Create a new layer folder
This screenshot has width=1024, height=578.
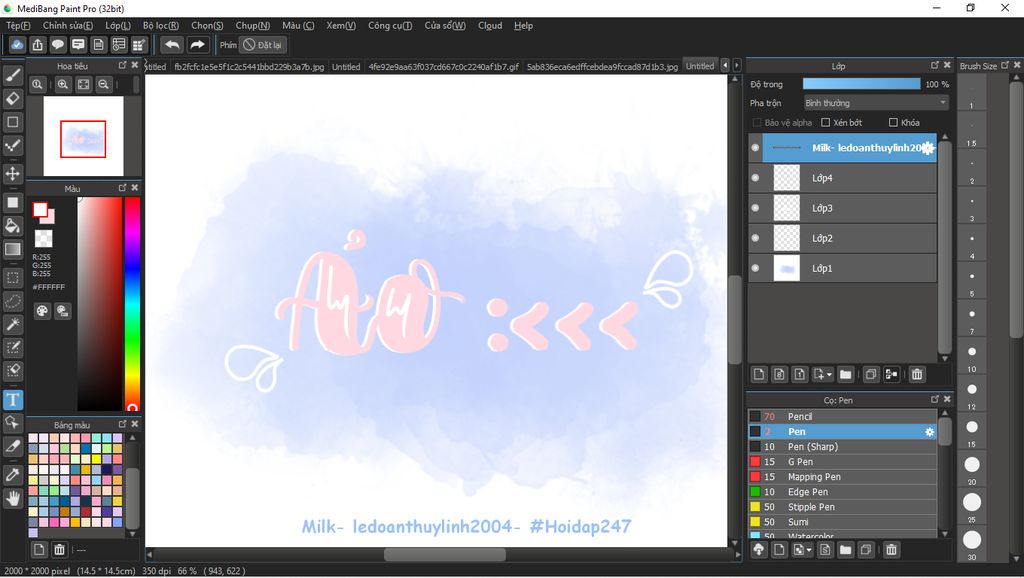[x=845, y=374]
